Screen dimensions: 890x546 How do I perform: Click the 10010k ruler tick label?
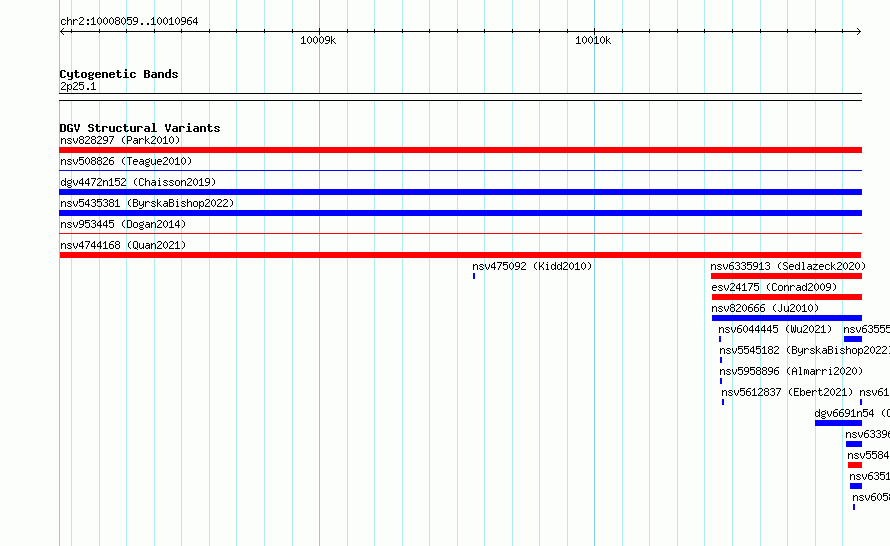(x=593, y=40)
